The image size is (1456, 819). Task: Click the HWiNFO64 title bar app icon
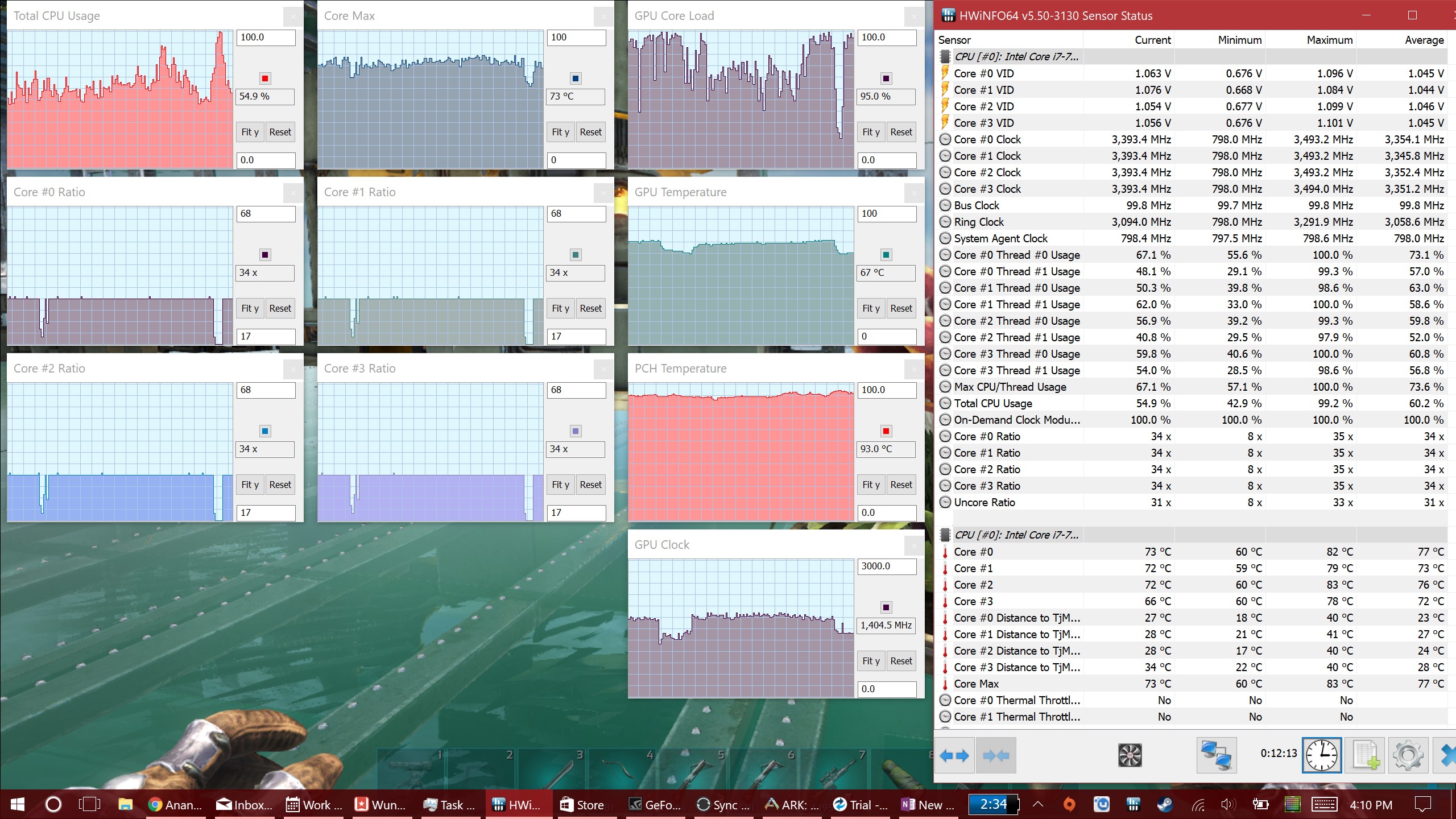[948, 15]
